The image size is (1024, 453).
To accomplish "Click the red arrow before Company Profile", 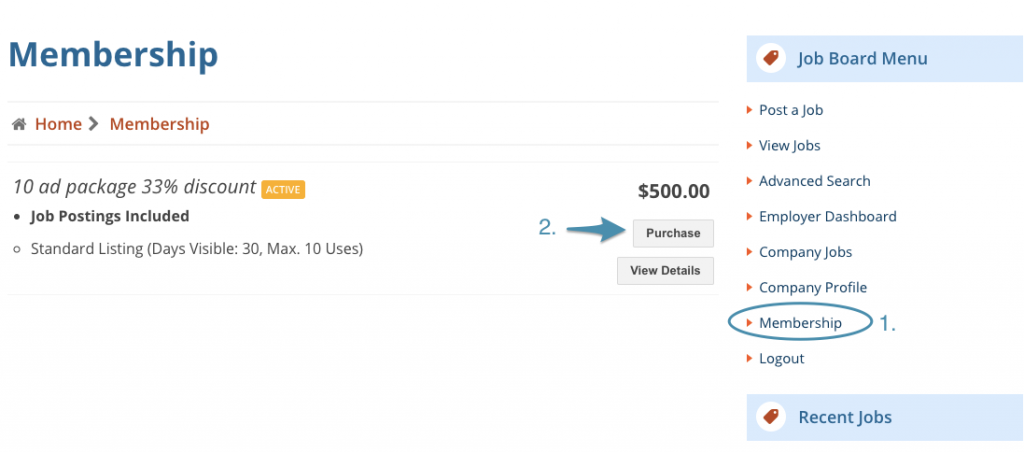I will (x=750, y=287).
